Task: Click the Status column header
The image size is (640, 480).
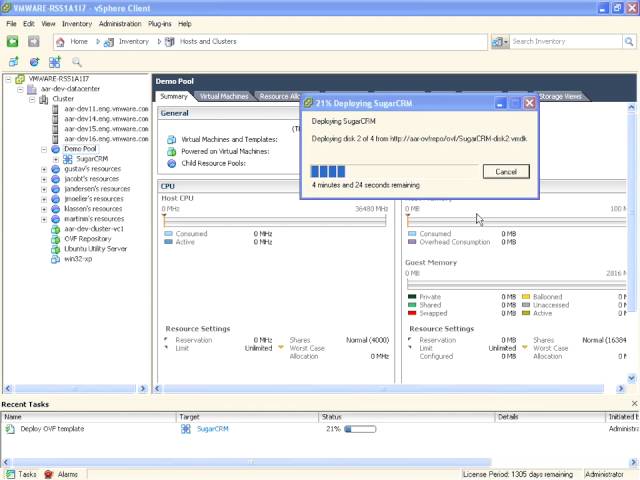Action: 407,417
